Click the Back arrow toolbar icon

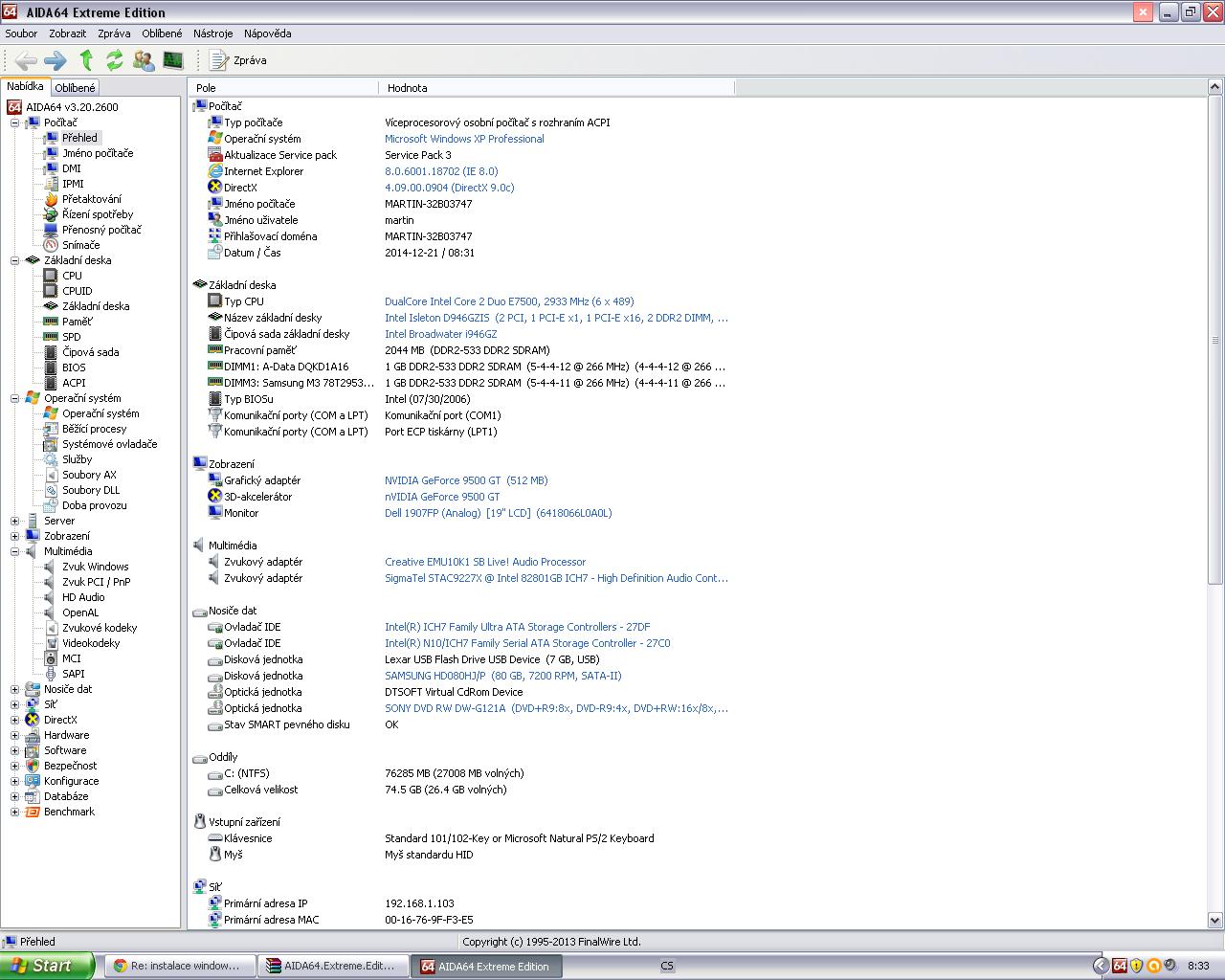click(x=26, y=60)
